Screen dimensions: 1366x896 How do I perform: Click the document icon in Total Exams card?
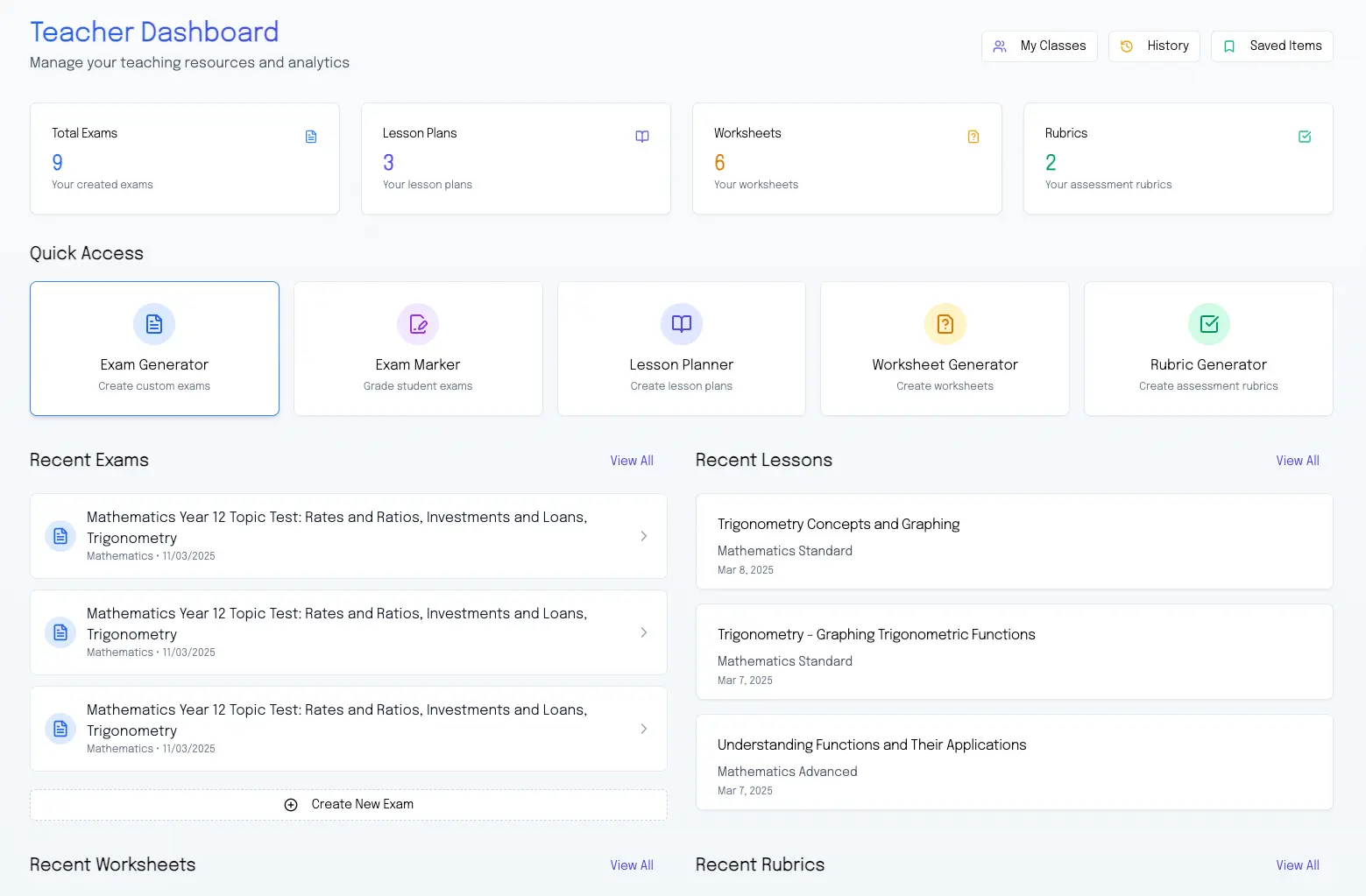pos(311,137)
